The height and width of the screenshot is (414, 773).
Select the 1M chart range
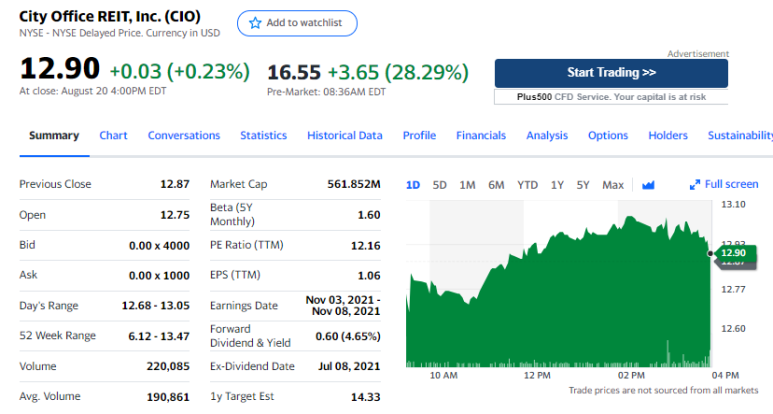click(x=467, y=185)
